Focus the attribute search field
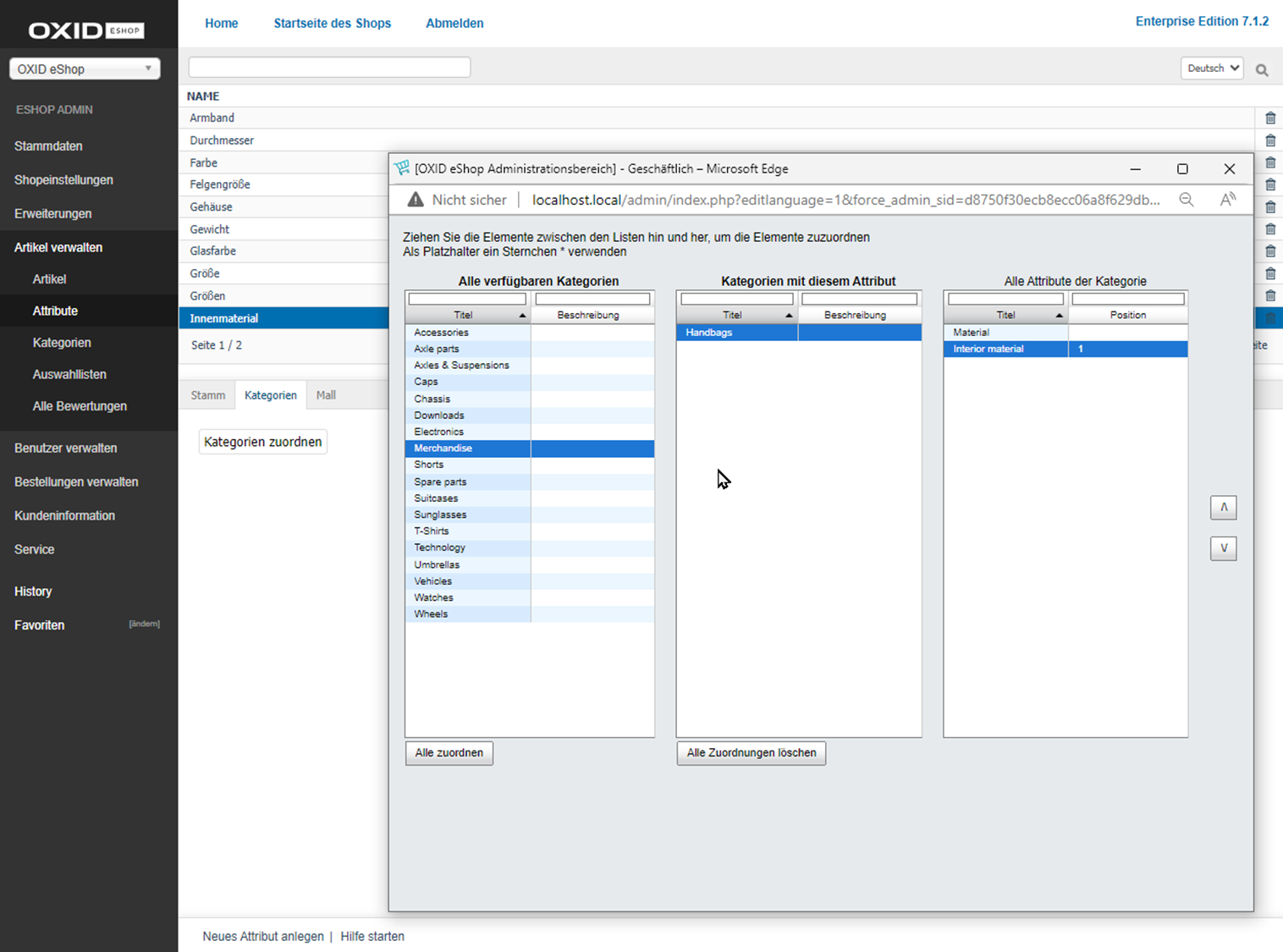1283x952 pixels. [329, 68]
